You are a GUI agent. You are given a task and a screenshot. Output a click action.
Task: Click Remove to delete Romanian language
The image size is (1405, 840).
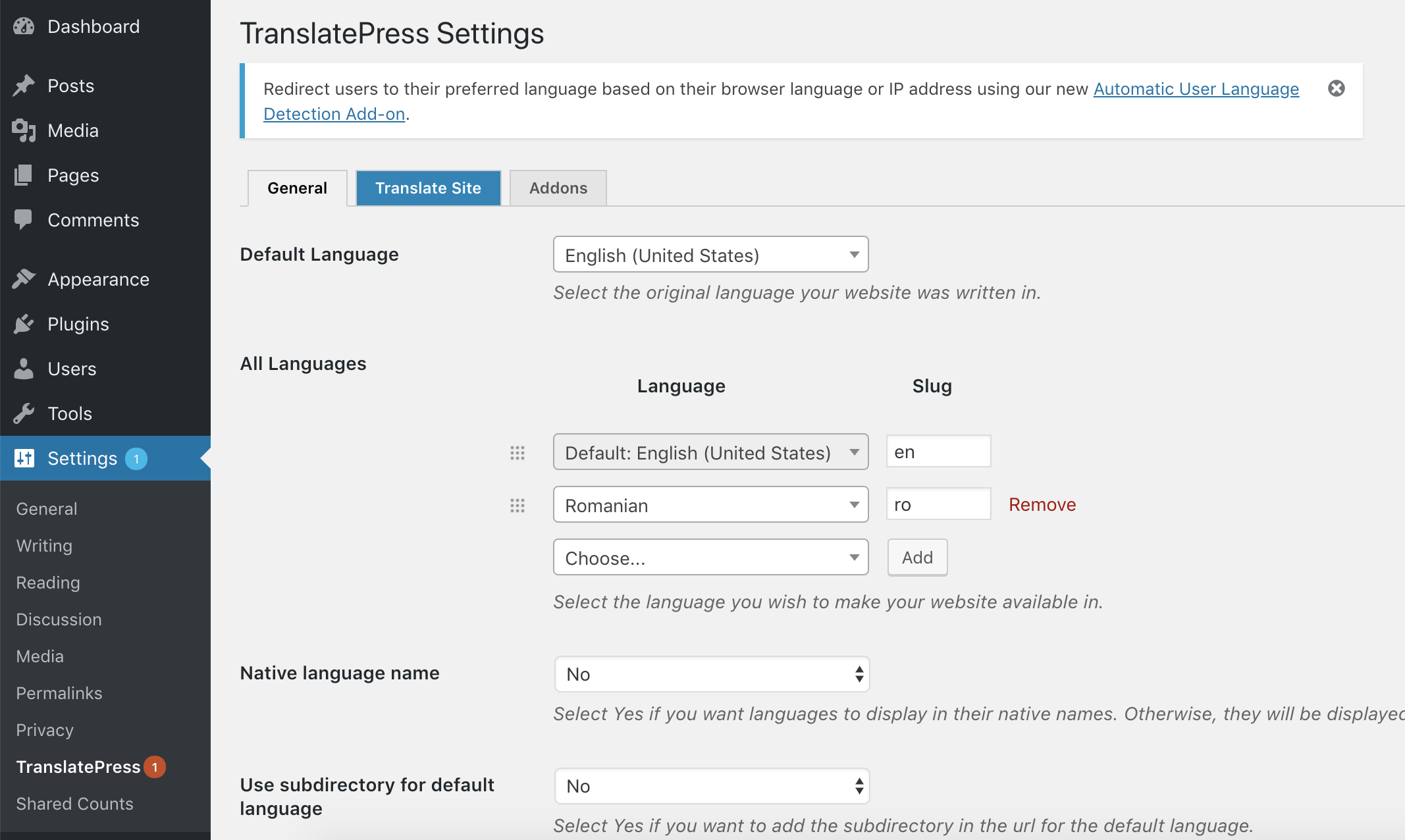[x=1042, y=503]
